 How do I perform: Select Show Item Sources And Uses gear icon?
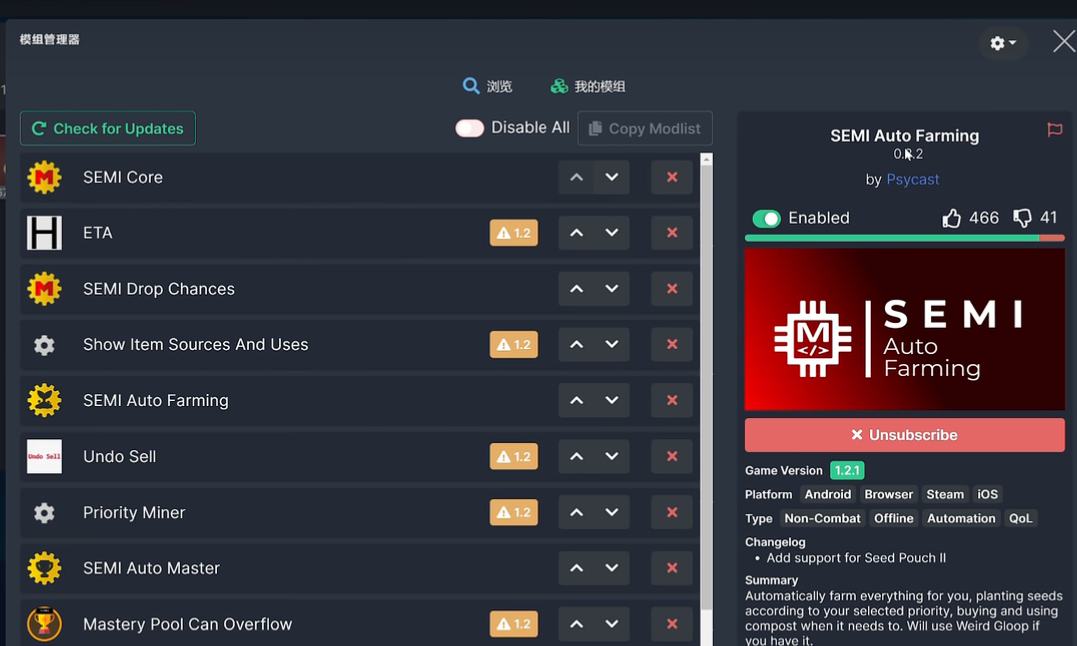tap(44, 345)
